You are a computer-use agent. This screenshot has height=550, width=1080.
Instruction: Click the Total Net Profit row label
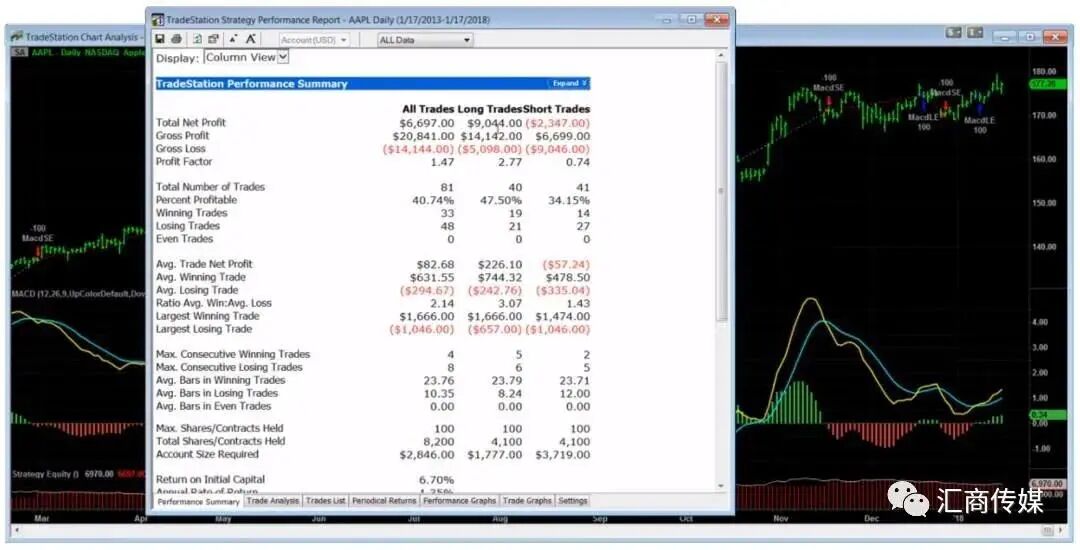[x=191, y=123]
